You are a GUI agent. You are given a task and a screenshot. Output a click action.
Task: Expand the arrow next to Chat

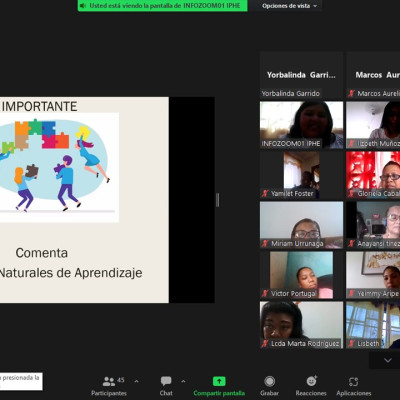(x=183, y=381)
